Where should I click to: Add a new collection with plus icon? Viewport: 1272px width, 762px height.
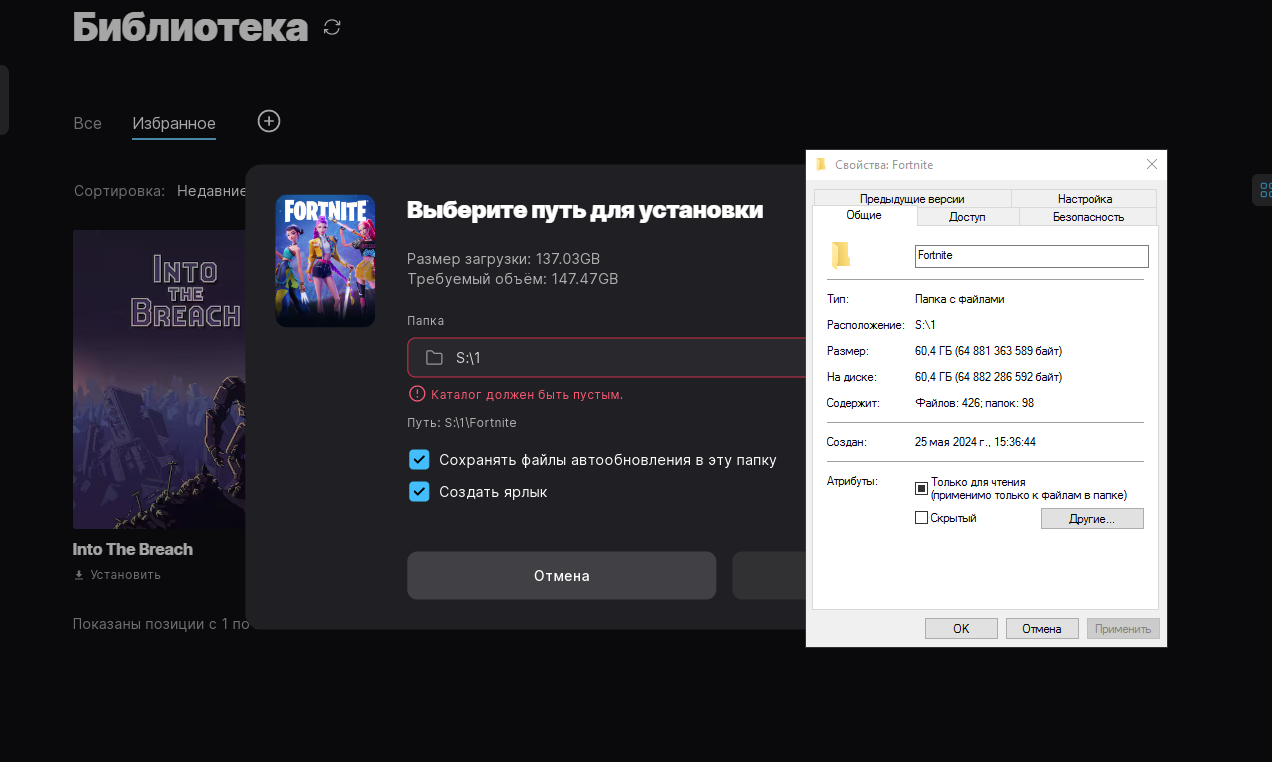(x=269, y=121)
